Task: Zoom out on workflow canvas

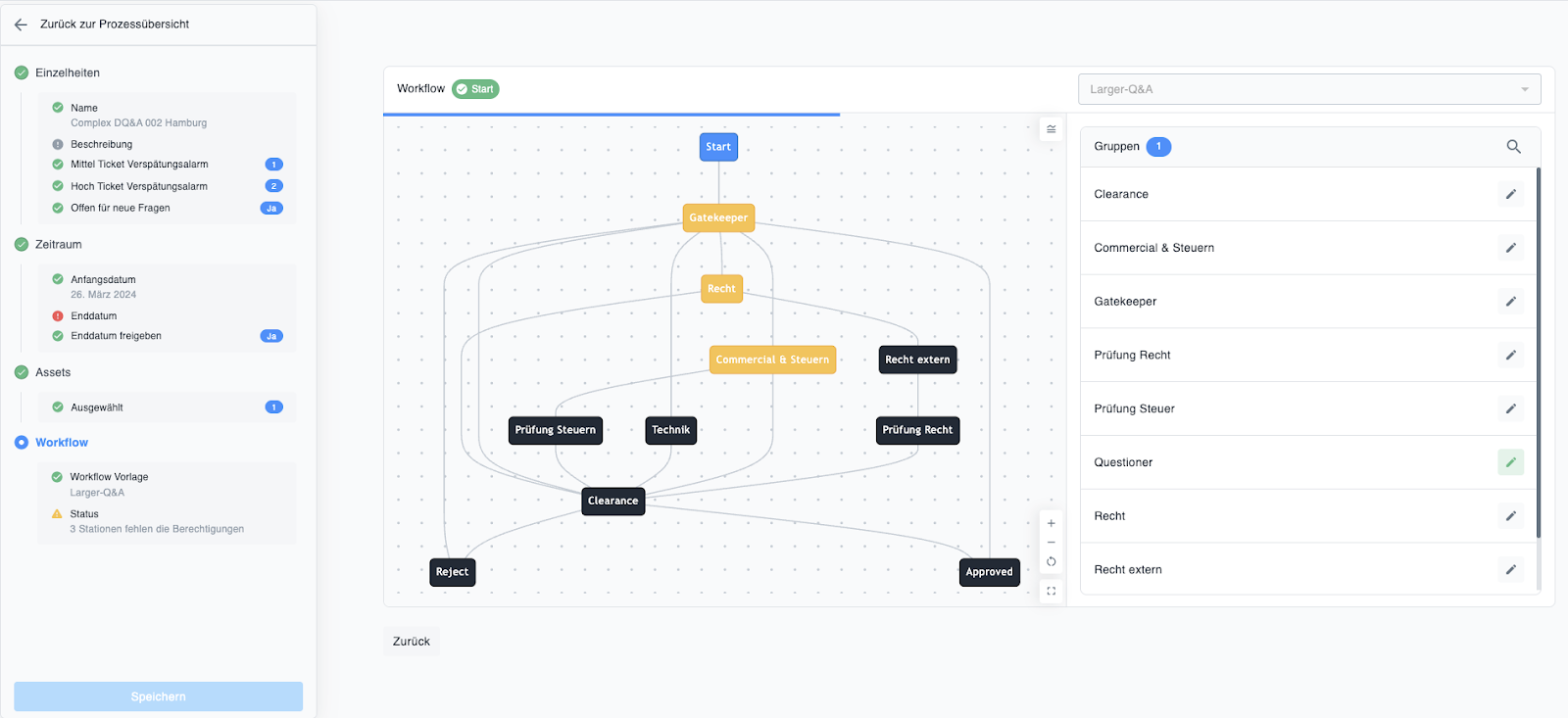Action: [1051, 543]
